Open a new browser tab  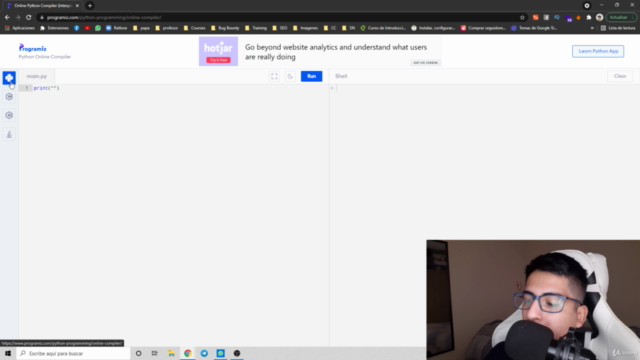coord(90,6)
